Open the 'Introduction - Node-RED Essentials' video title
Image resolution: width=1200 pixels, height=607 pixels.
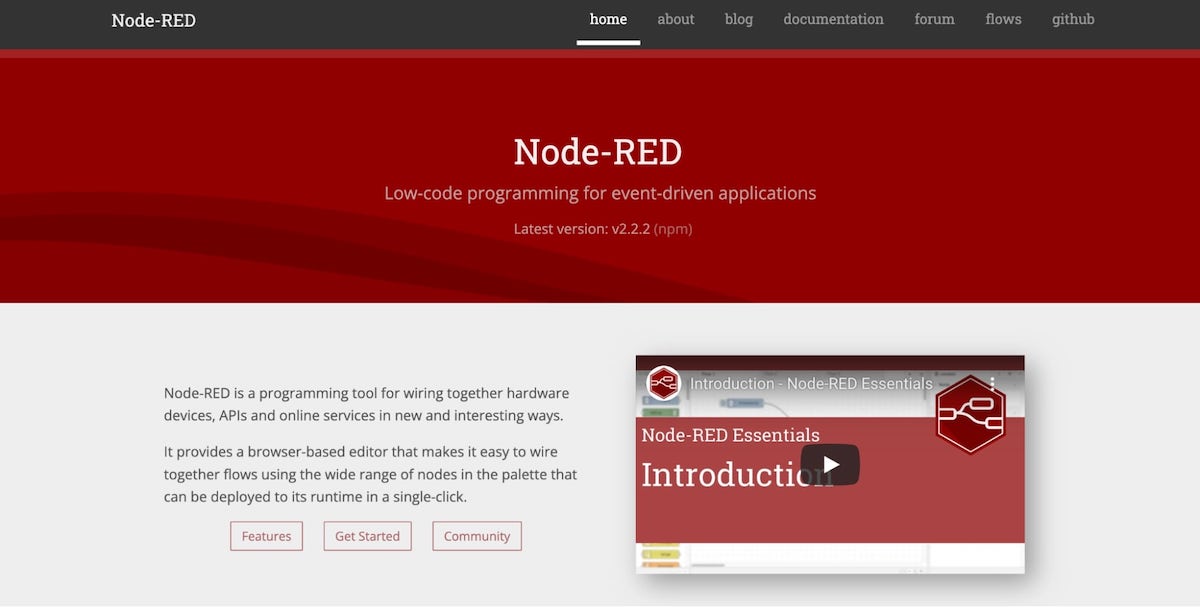[x=811, y=383]
